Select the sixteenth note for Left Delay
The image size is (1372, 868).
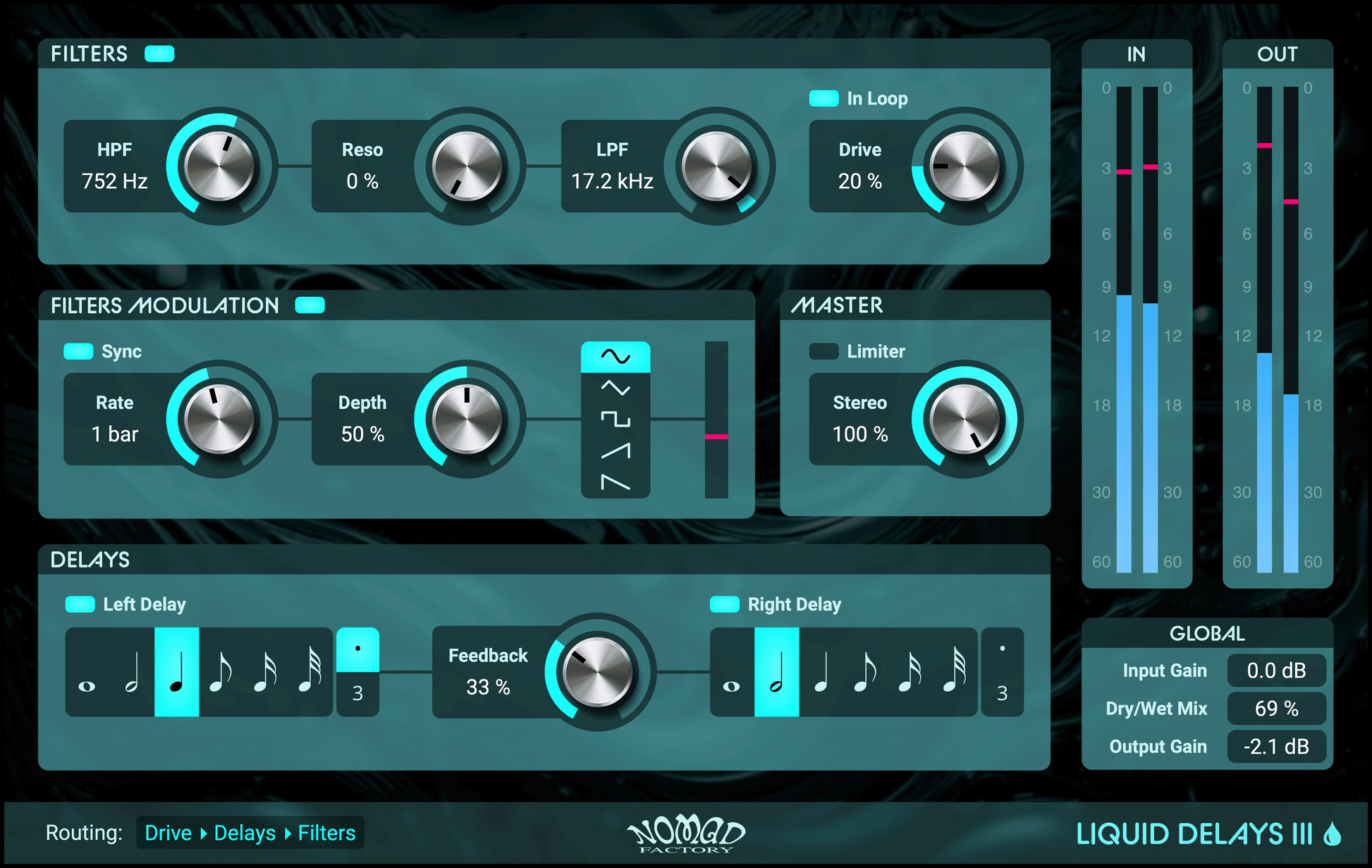click(x=266, y=670)
